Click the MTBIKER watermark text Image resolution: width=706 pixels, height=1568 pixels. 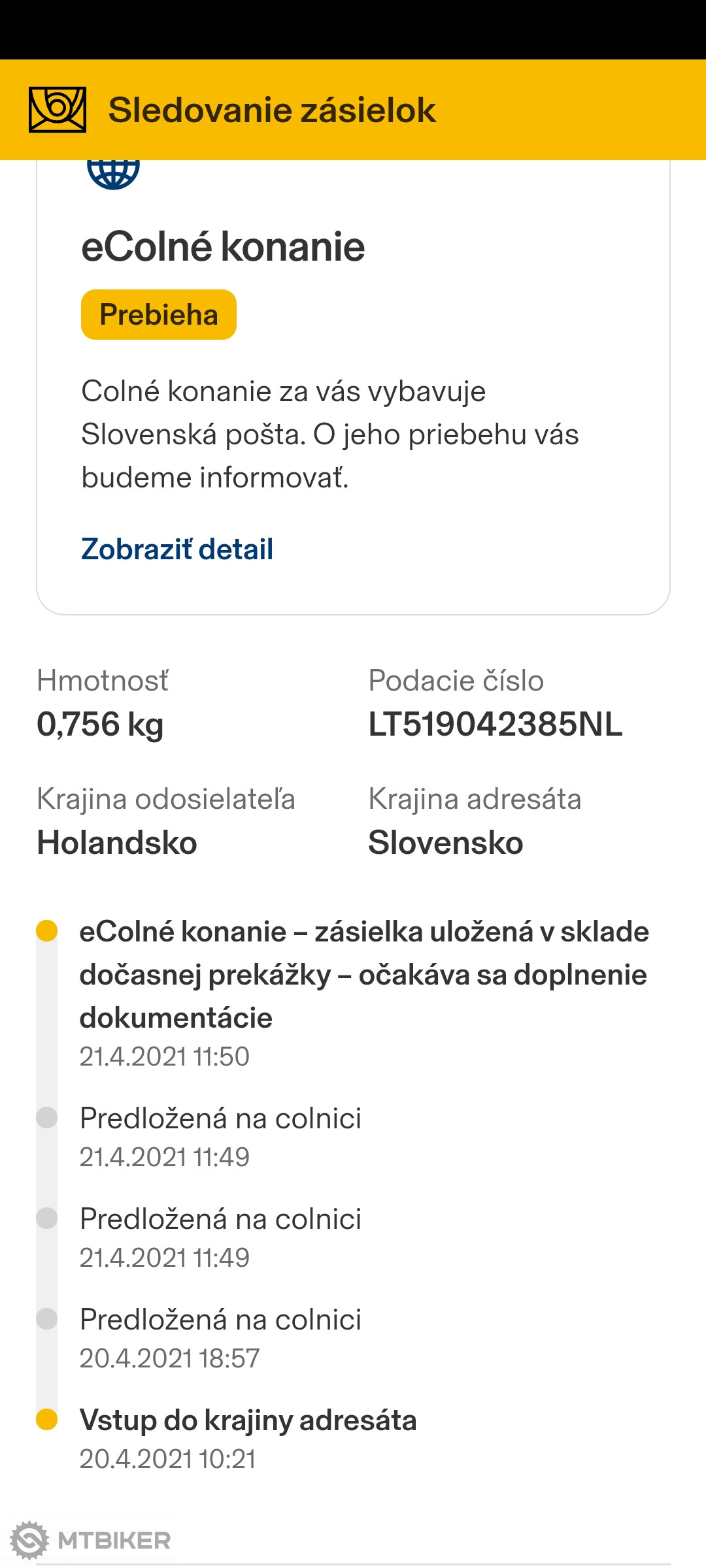[x=114, y=1541]
